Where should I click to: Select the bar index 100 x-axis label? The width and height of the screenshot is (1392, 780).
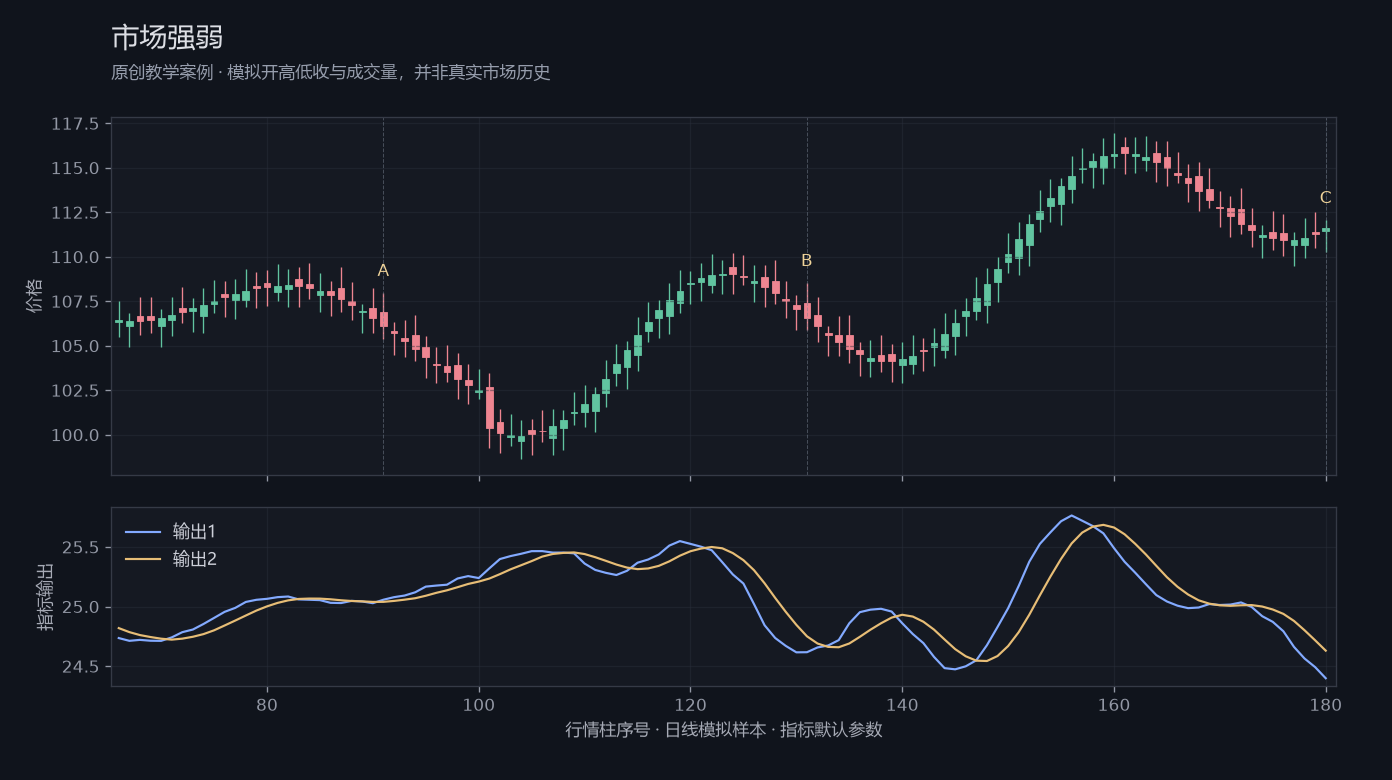(479, 704)
